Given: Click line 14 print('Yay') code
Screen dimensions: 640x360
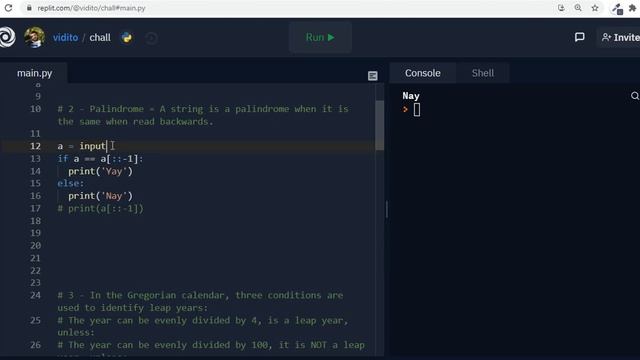Looking at the screenshot, I should coord(100,171).
